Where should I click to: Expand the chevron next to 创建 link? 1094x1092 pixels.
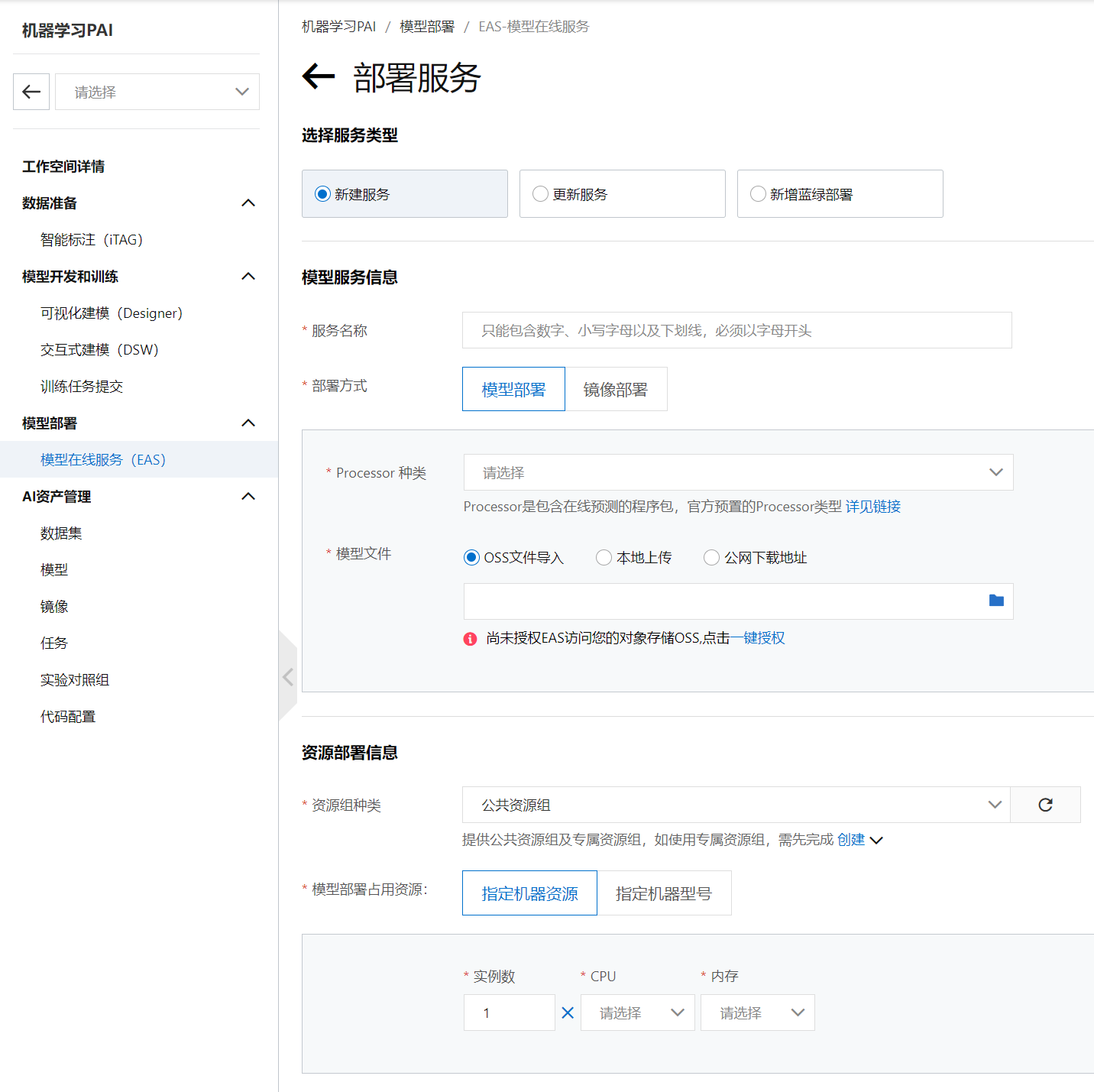coord(877,841)
